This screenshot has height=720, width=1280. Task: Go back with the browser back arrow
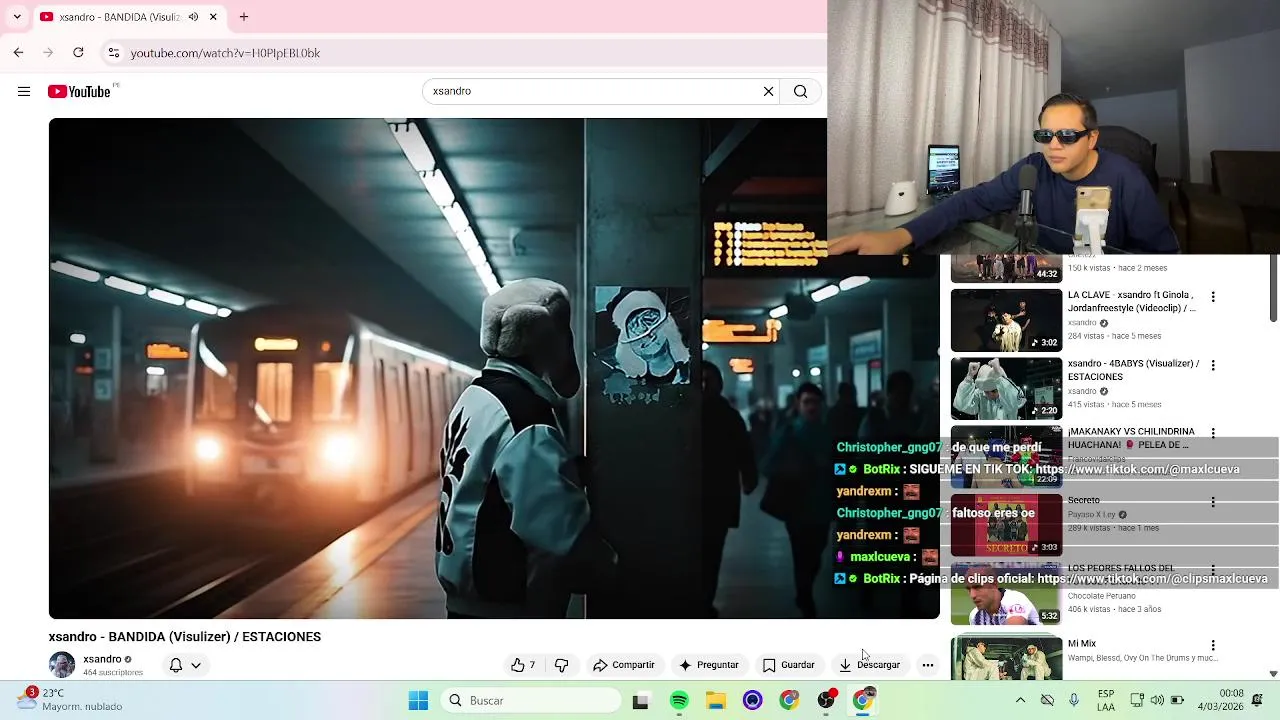[18, 52]
